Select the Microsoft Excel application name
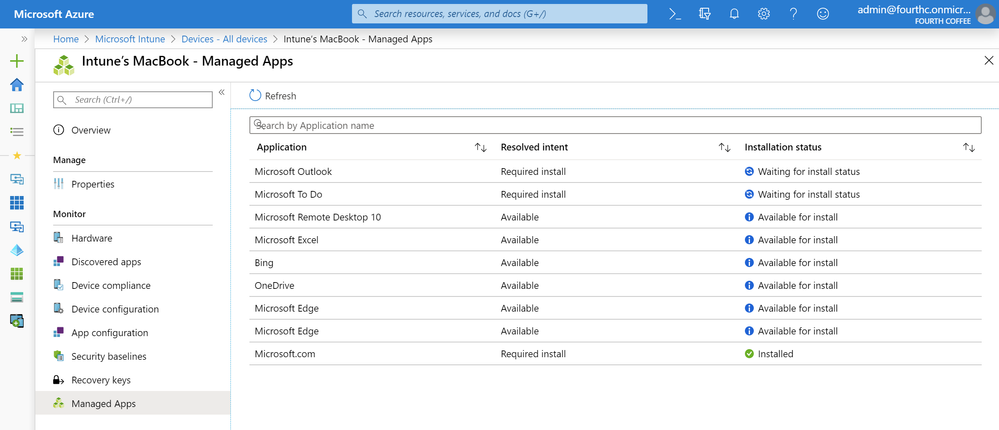This screenshot has height=430, width=999. [x=286, y=240]
